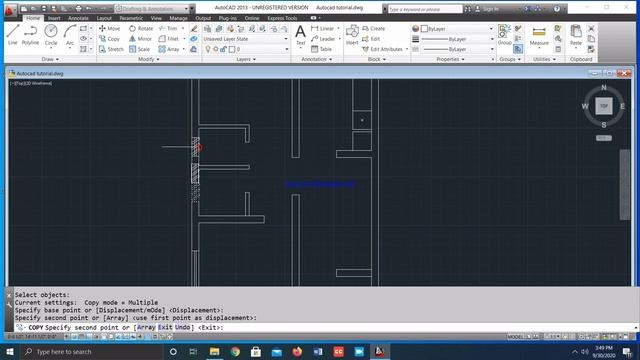Select the Arc tool
640x360 pixels.
pyautogui.click(x=70, y=34)
